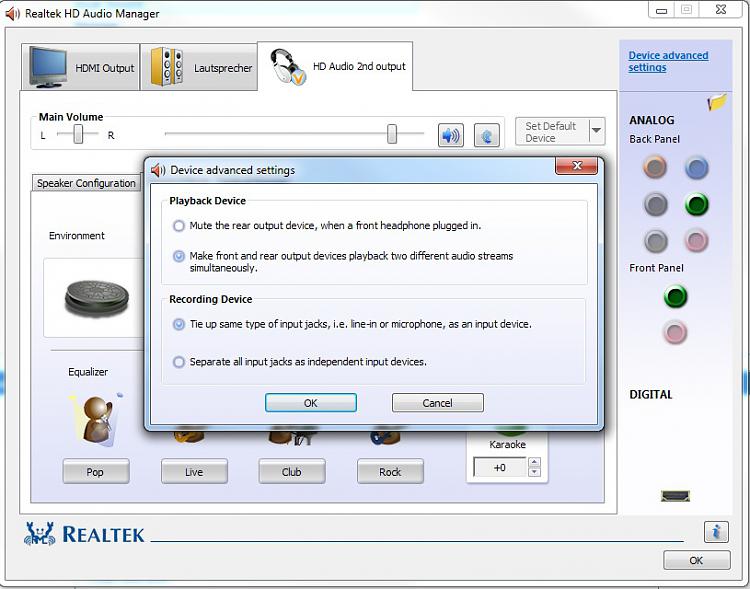The height and width of the screenshot is (589, 750).
Task: Select Mute the rear output device option
Action: click(x=179, y=225)
